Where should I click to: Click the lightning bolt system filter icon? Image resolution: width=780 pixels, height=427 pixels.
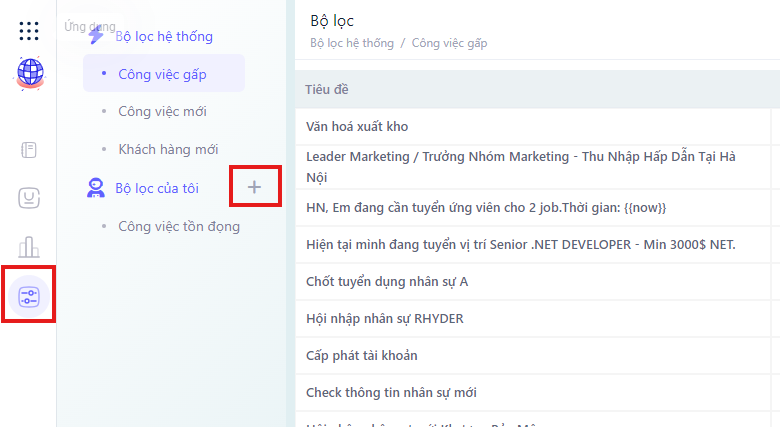coord(96,35)
